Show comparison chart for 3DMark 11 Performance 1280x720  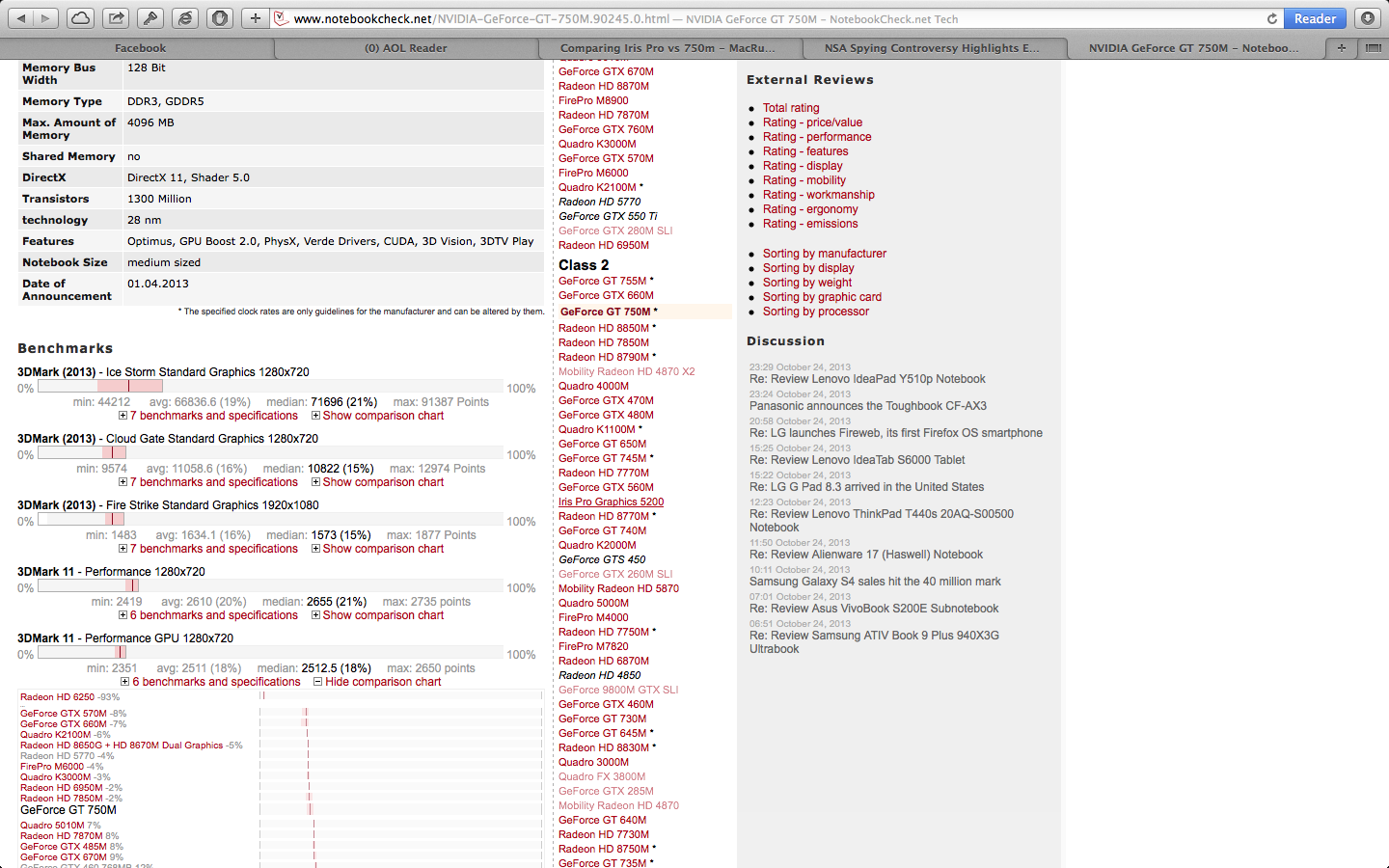pos(377,615)
